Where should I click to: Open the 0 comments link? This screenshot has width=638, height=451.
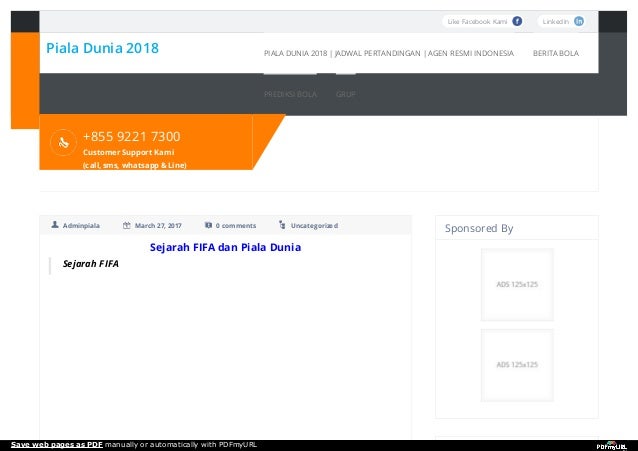click(x=236, y=226)
